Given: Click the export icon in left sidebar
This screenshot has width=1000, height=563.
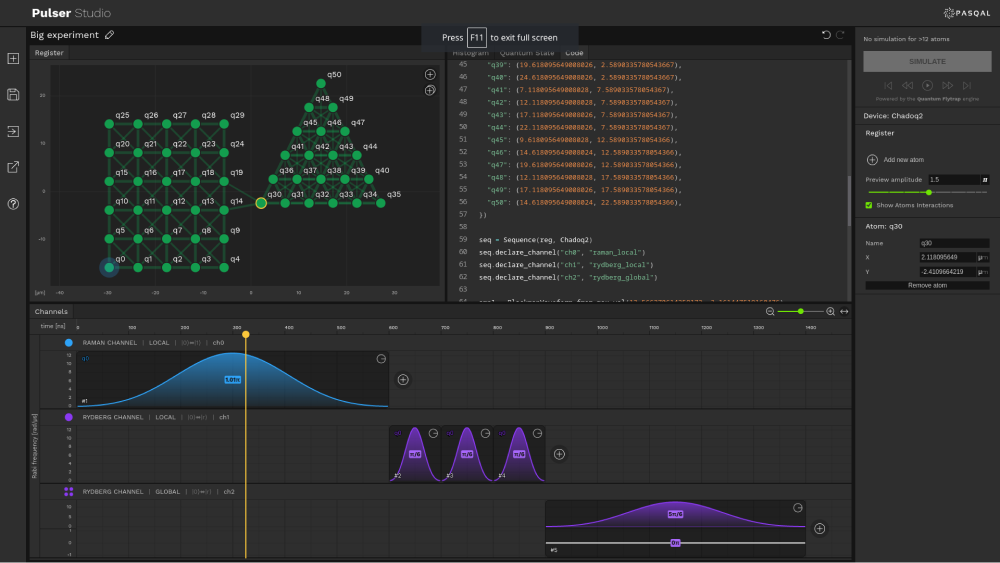Looking at the screenshot, I should [13, 167].
